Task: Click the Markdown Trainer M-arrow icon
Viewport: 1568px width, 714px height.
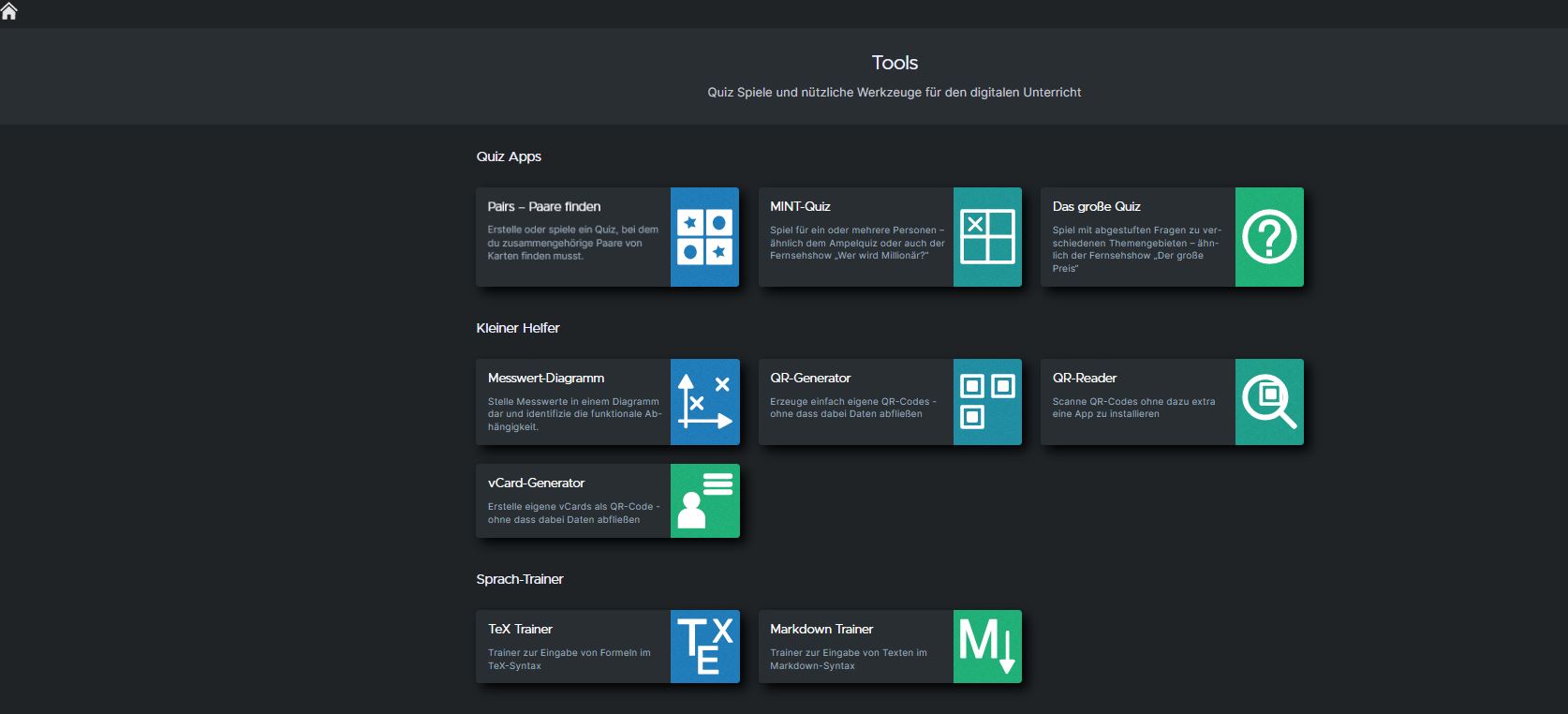Action: tap(987, 647)
